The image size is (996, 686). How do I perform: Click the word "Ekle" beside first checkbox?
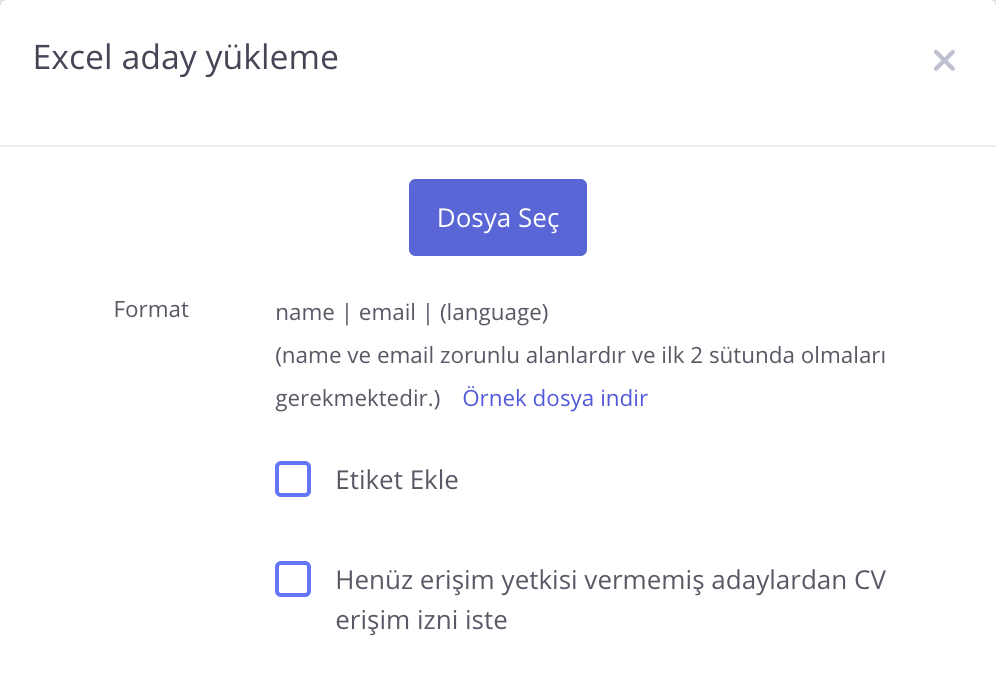pyautogui.click(x=434, y=480)
